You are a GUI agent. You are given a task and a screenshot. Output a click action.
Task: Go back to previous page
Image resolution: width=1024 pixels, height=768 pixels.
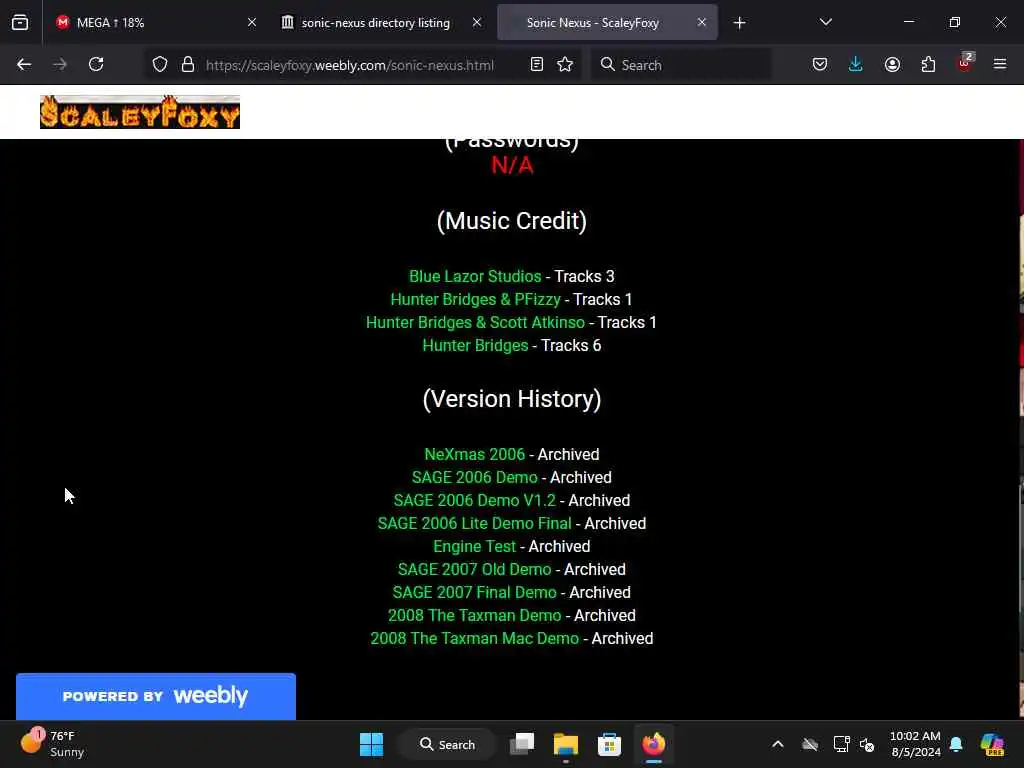pyautogui.click(x=24, y=65)
